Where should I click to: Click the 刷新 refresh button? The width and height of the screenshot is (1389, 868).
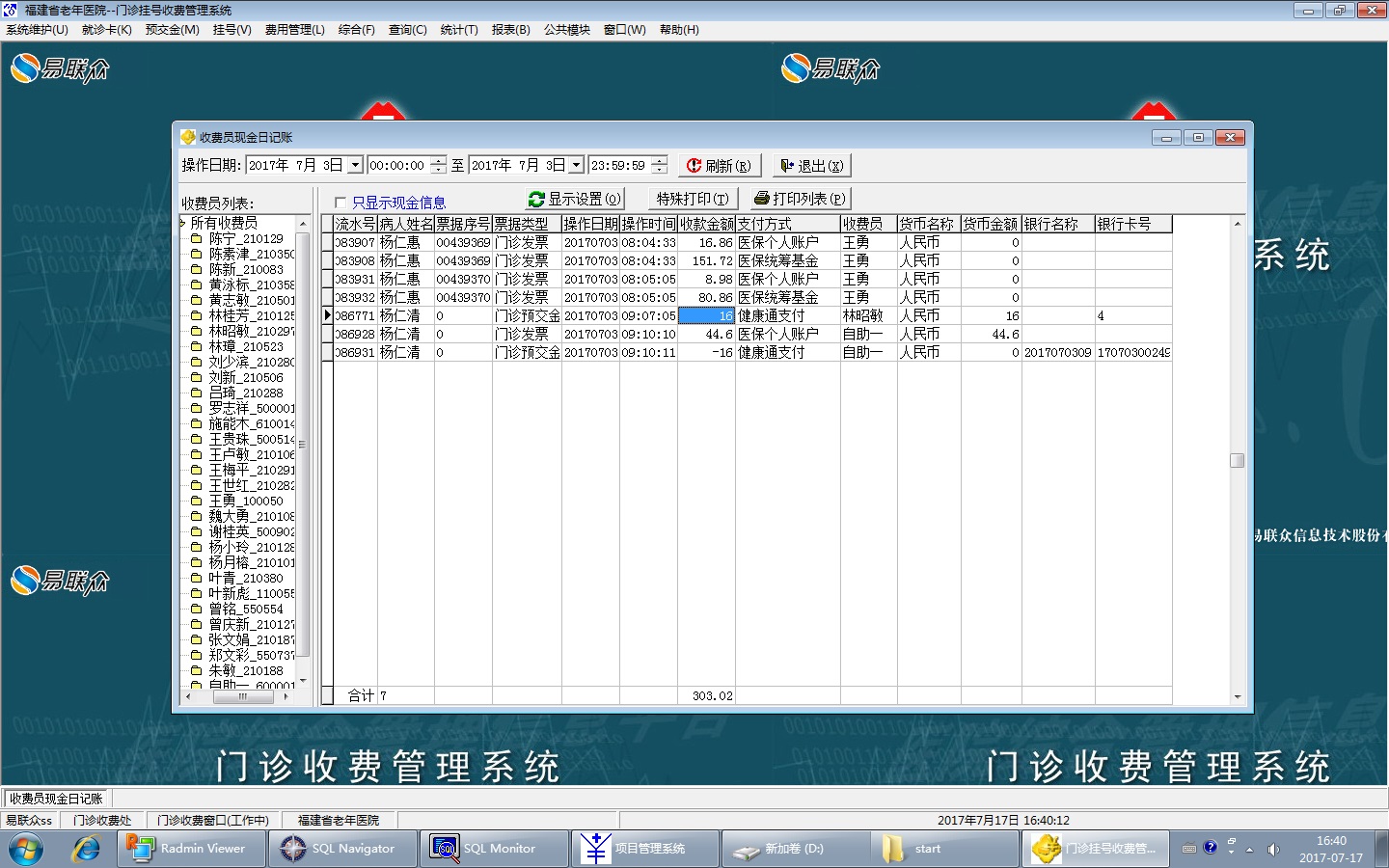pos(719,166)
